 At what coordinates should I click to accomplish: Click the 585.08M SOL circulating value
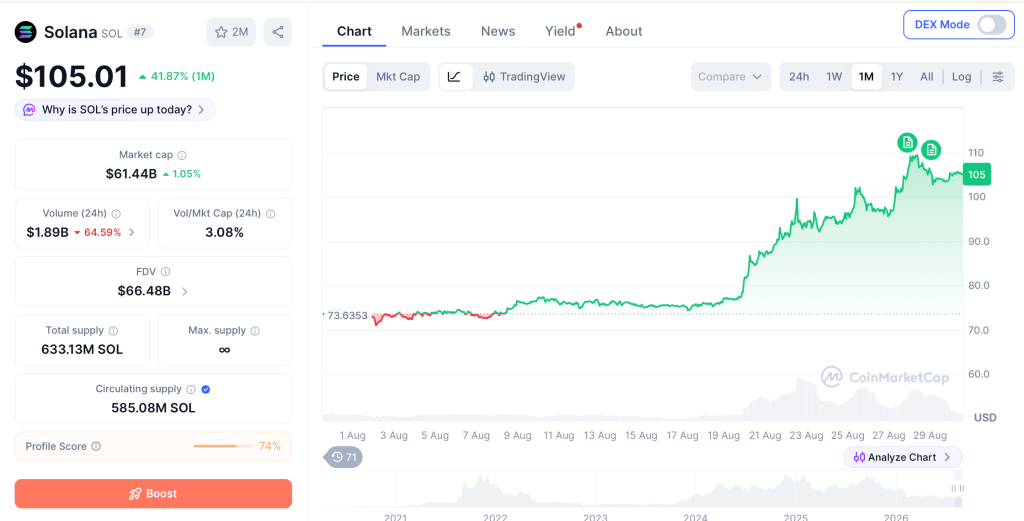click(153, 408)
